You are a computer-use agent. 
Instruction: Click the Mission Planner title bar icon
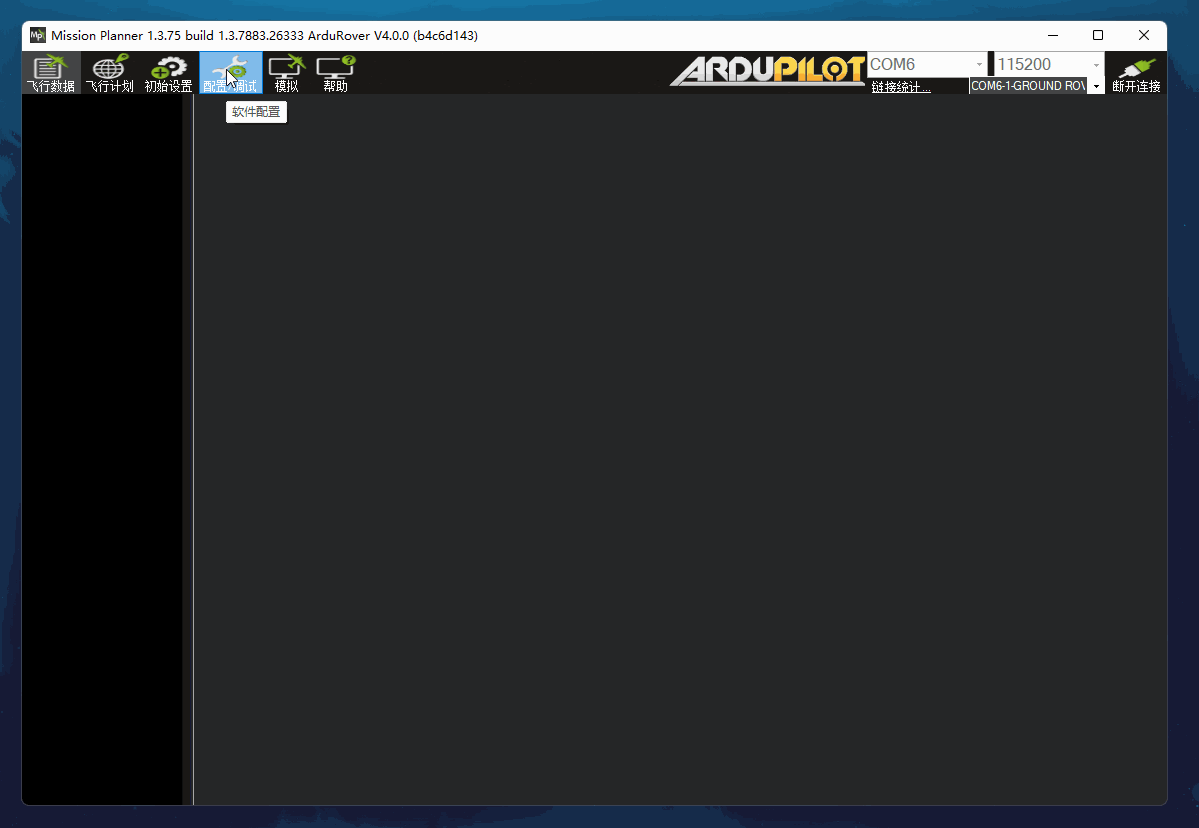click(37, 35)
